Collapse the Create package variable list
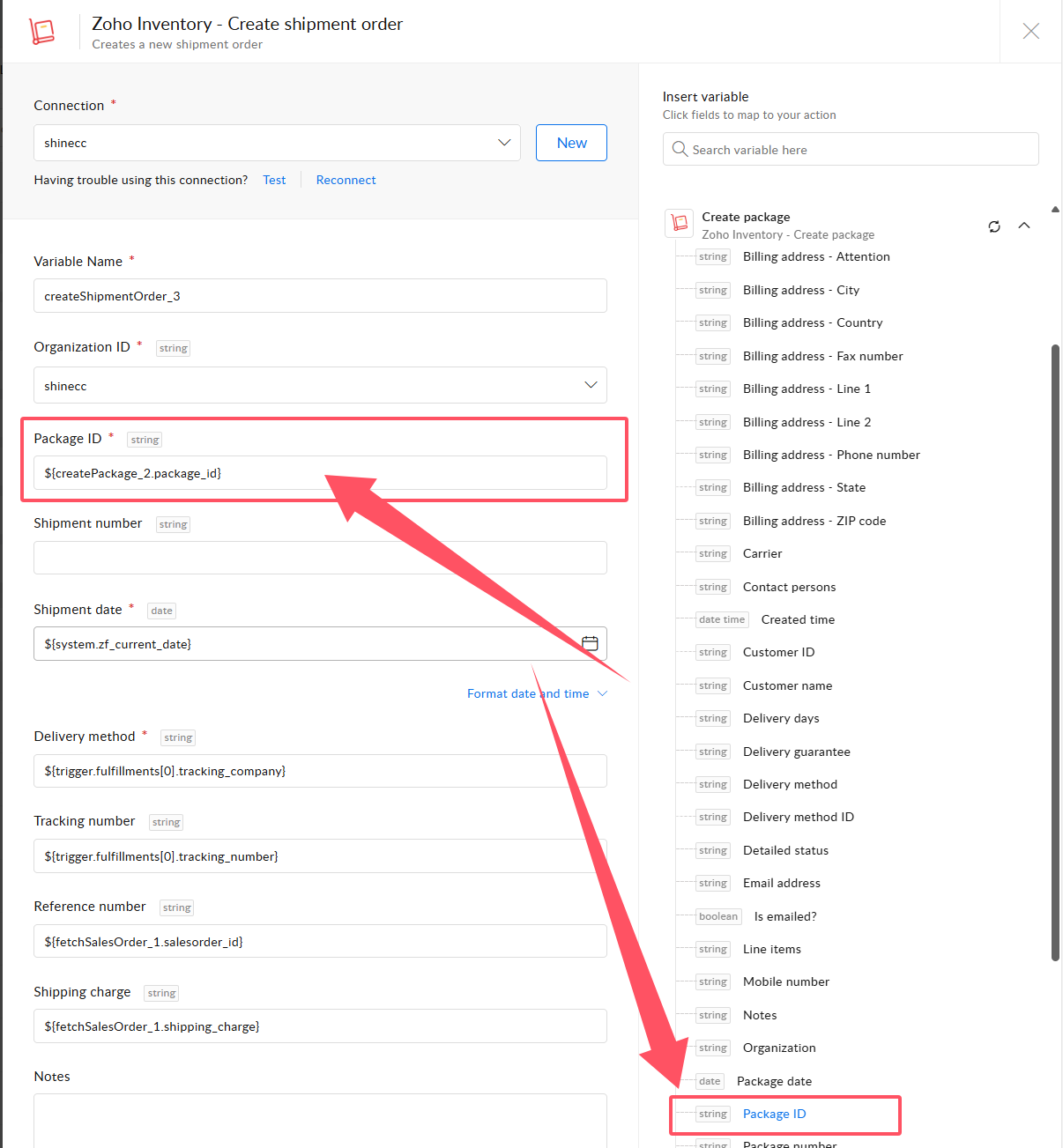The width and height of the screenshot is (1063, 1148). tap(1024, 226)
